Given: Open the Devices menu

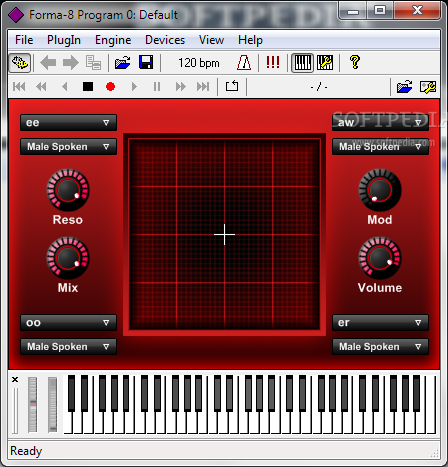Looking at the screenshot, I should (165, 40).
